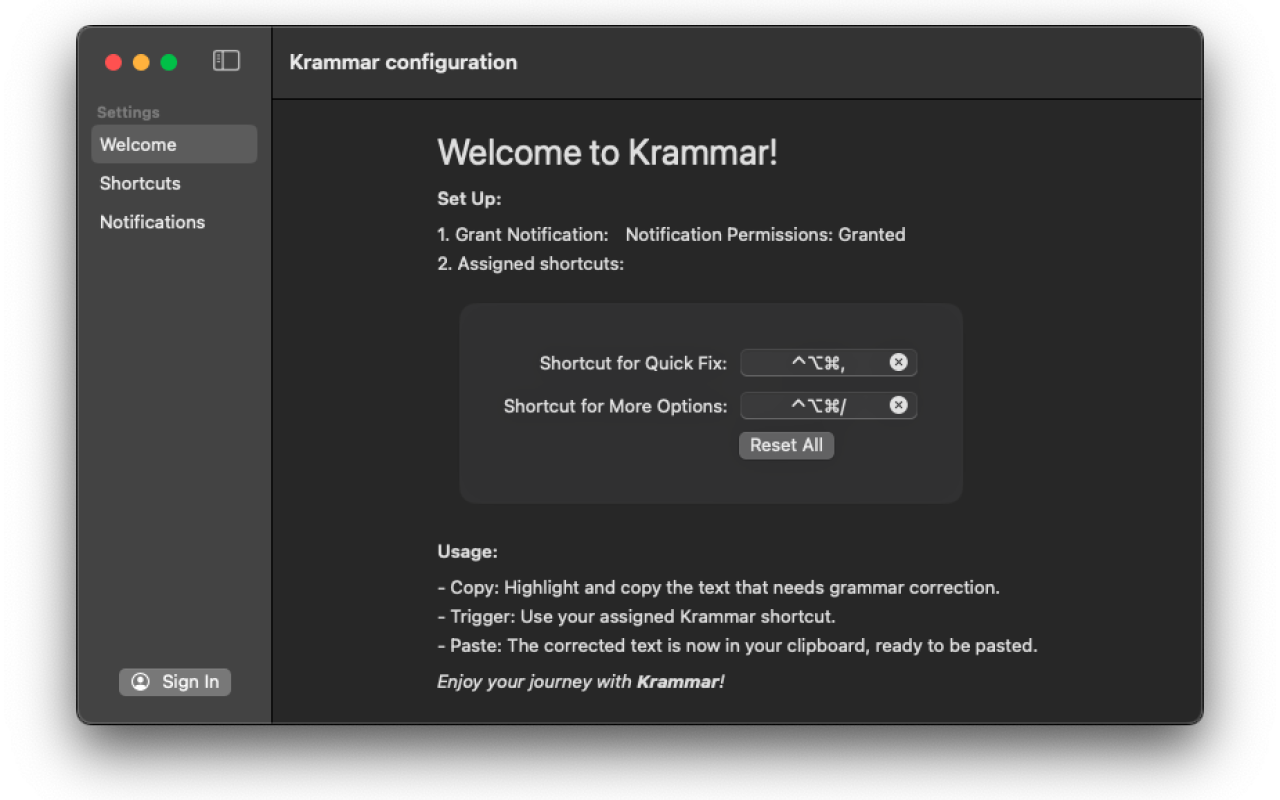This screenshot has height=800, width=1280.
Task: Clear the More Options shortcut
Action: click(898, 405)
